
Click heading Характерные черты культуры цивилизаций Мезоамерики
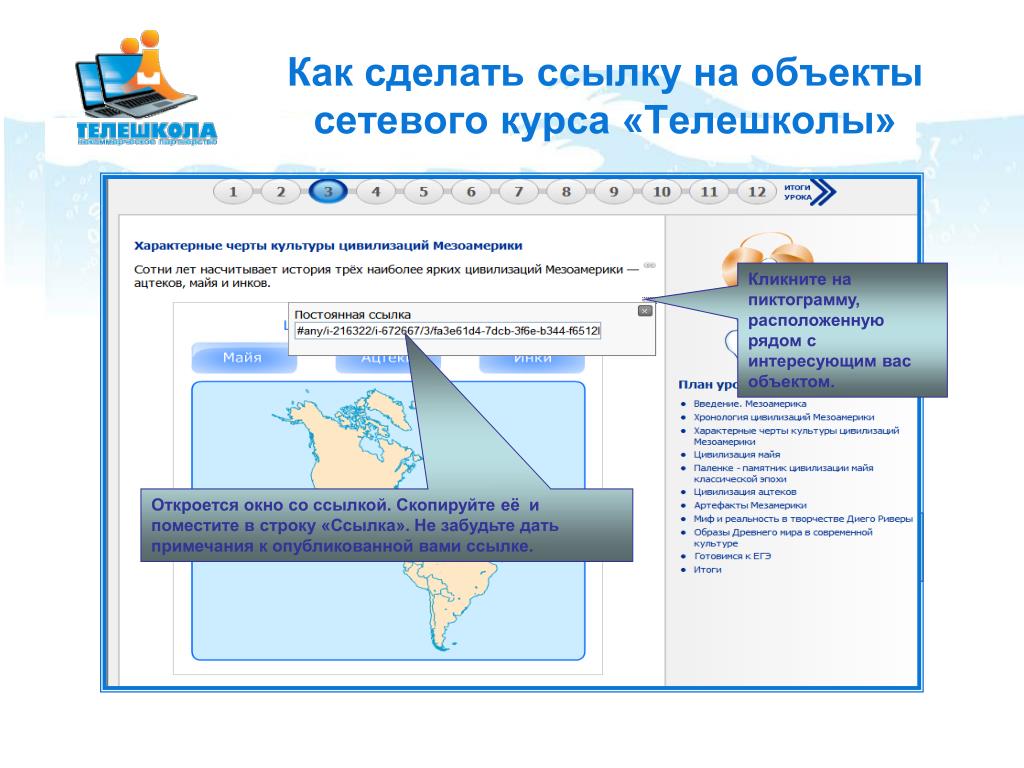(328, 246)
